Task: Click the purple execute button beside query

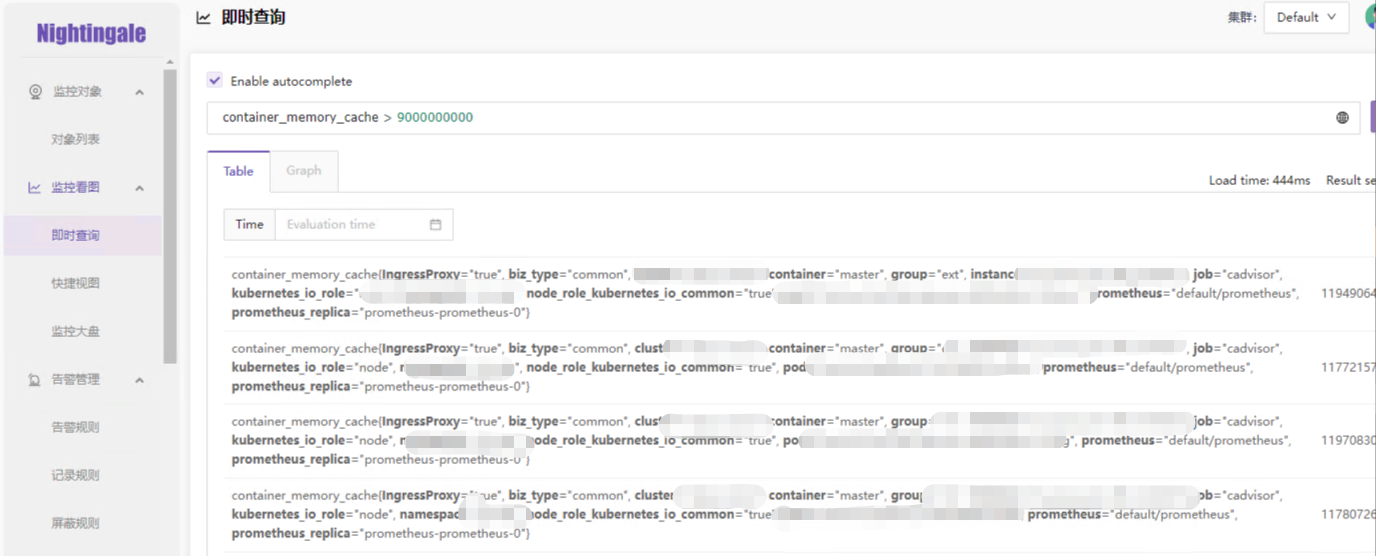Action: click(1372, 117)
